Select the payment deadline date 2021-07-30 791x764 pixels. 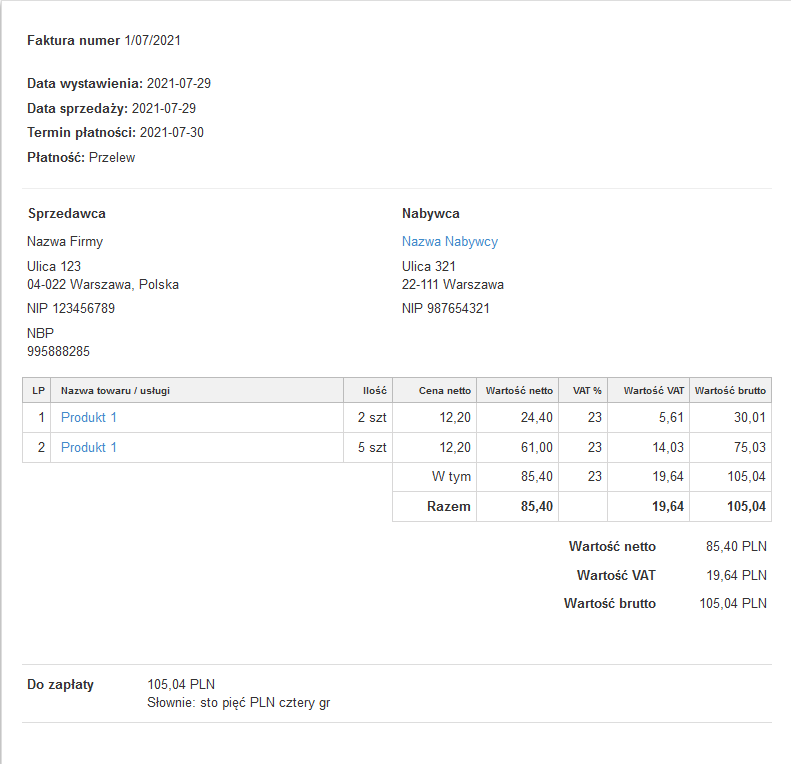(x=172, y=133)
